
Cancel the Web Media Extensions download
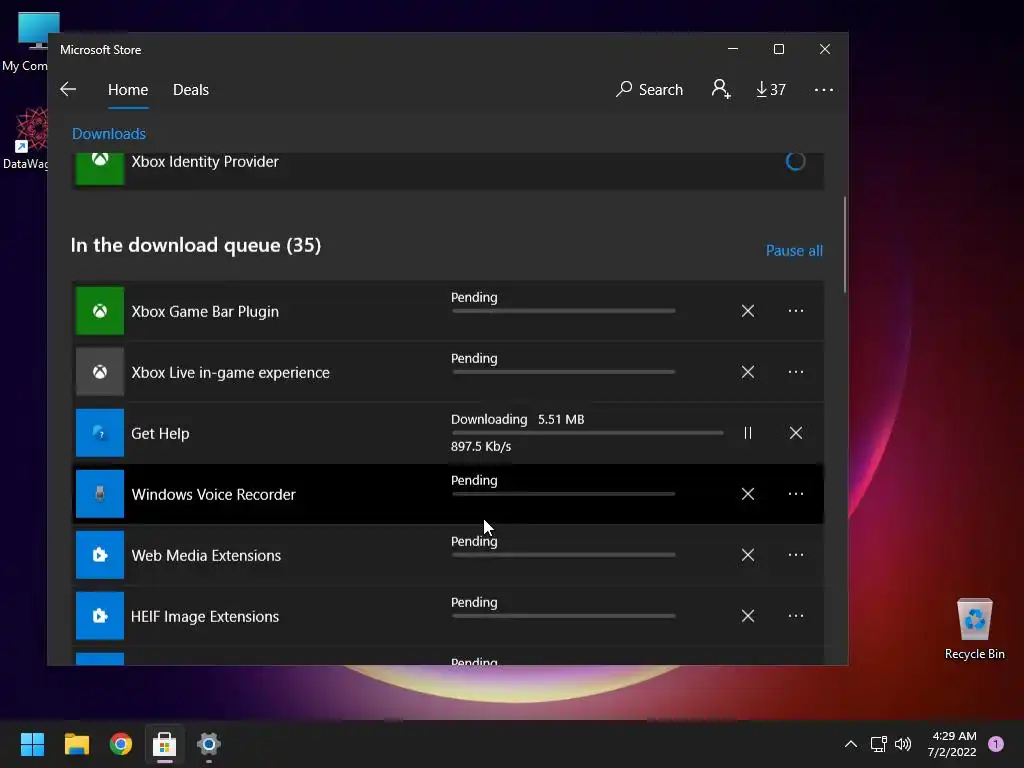(x=748, y=555)
